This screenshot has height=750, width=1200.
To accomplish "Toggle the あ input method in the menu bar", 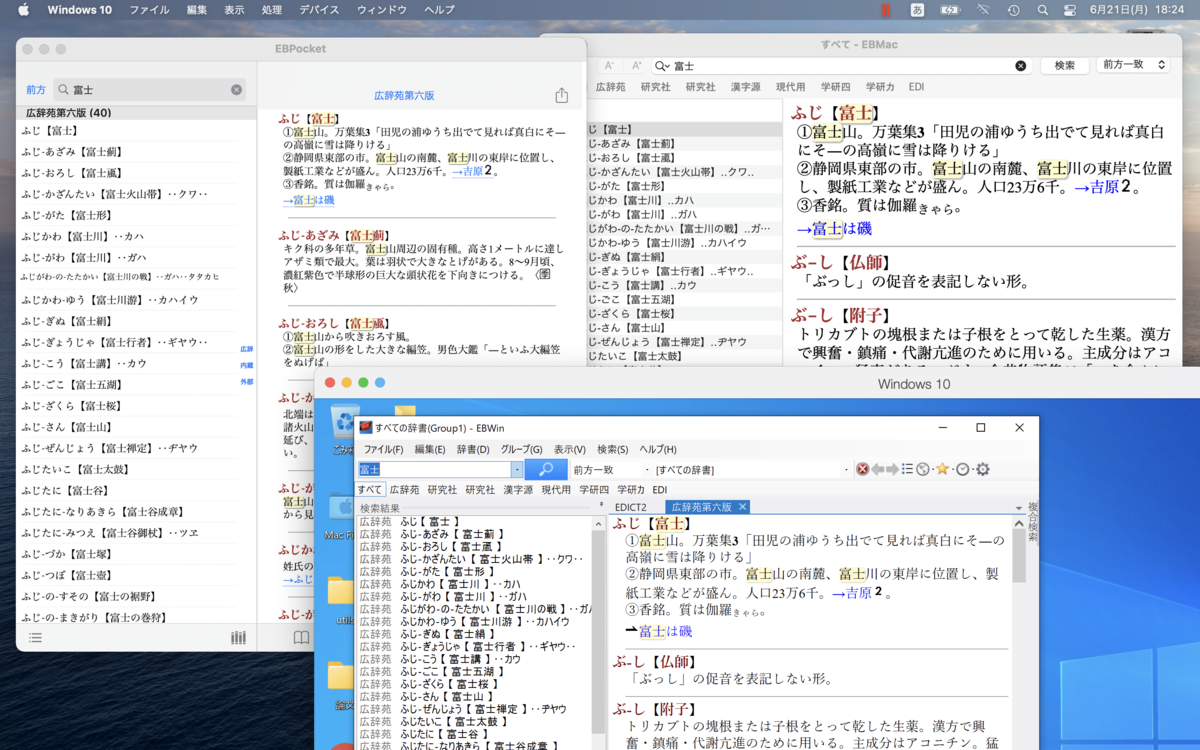I will click(x=917, y=10).
